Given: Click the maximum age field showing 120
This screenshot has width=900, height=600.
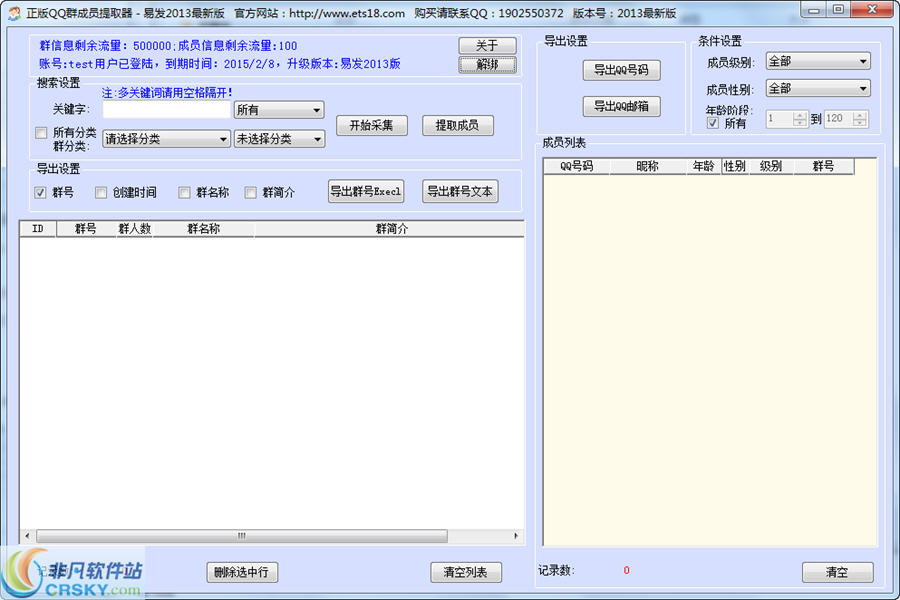Looking at the screenshot, I should tap(839, 119).
